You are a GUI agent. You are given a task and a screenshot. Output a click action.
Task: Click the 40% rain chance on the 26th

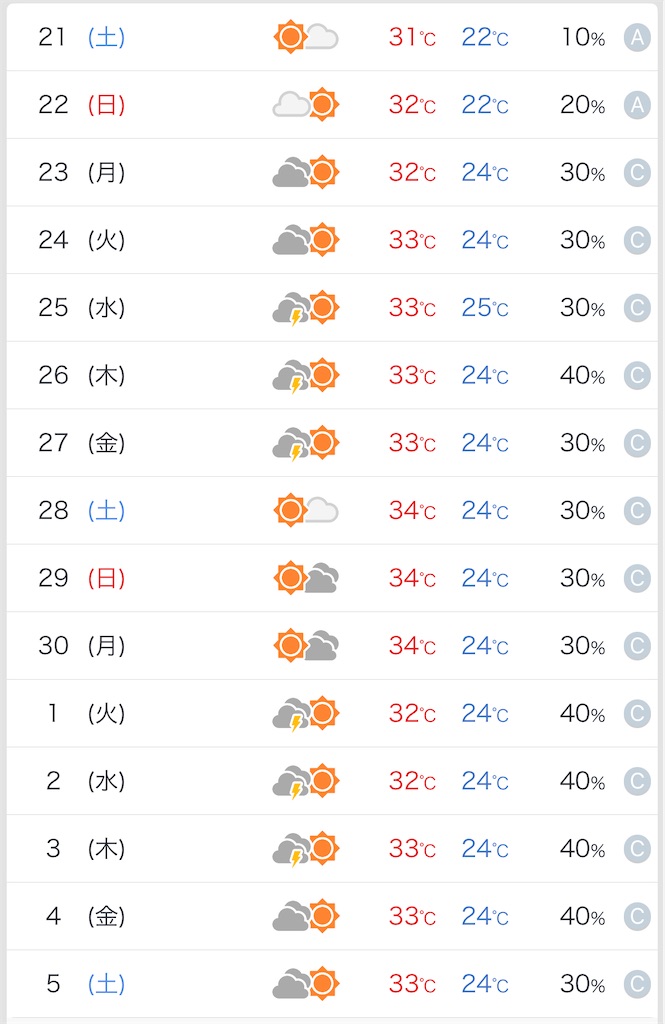coord(582,375)
